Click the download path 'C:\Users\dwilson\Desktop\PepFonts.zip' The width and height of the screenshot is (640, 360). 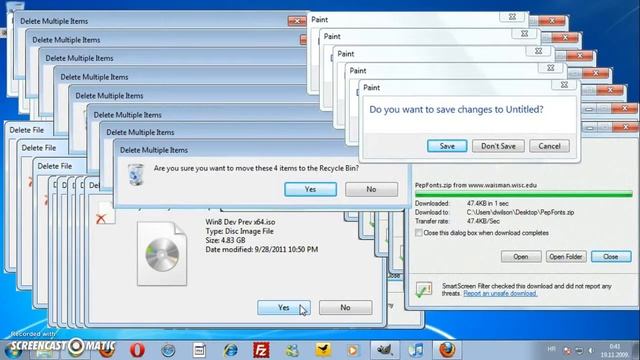click(520, 212)
